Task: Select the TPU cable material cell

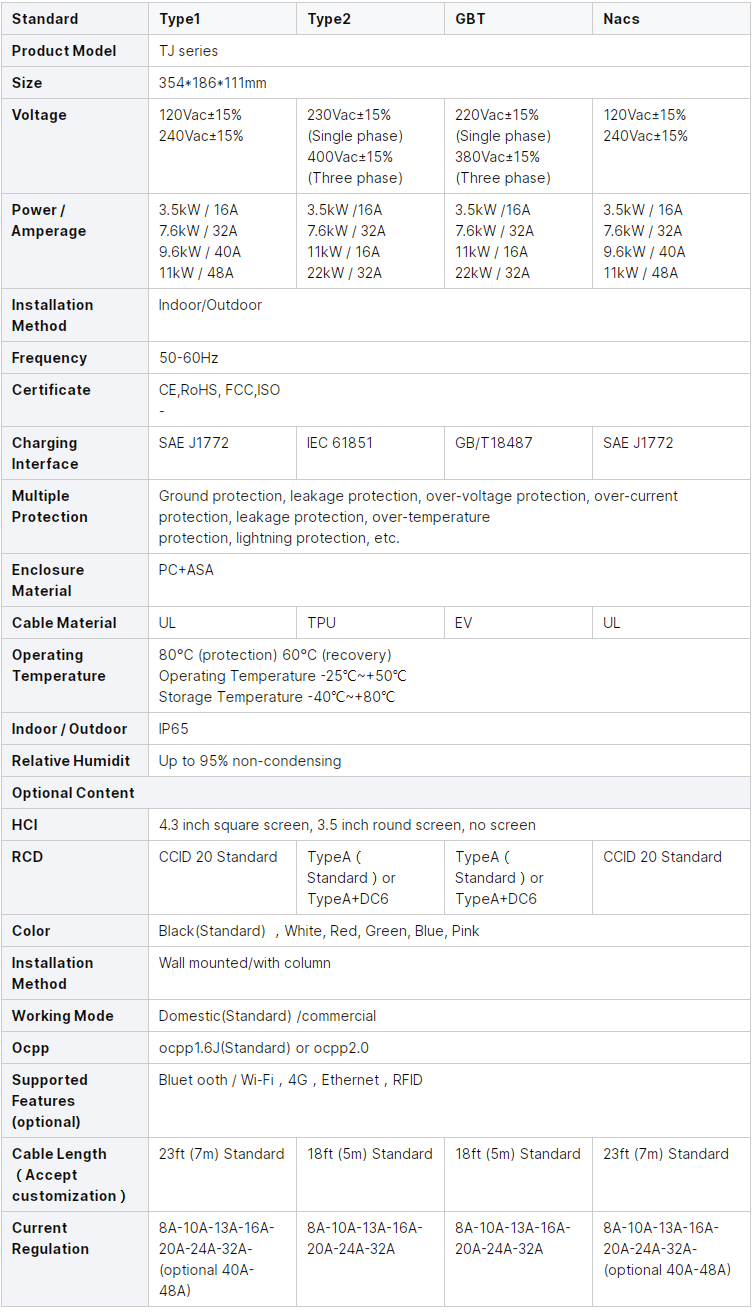Action: coord(322,623)
